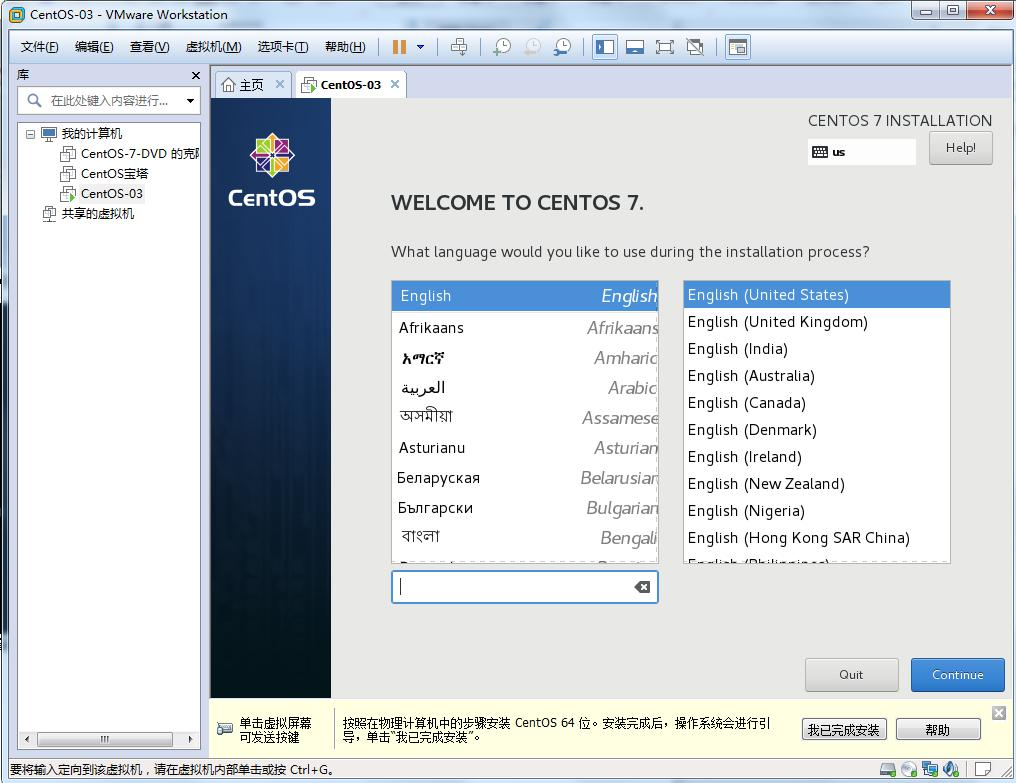
Task: Choose English (Australia) locale
Action: [x=816, y=376]
